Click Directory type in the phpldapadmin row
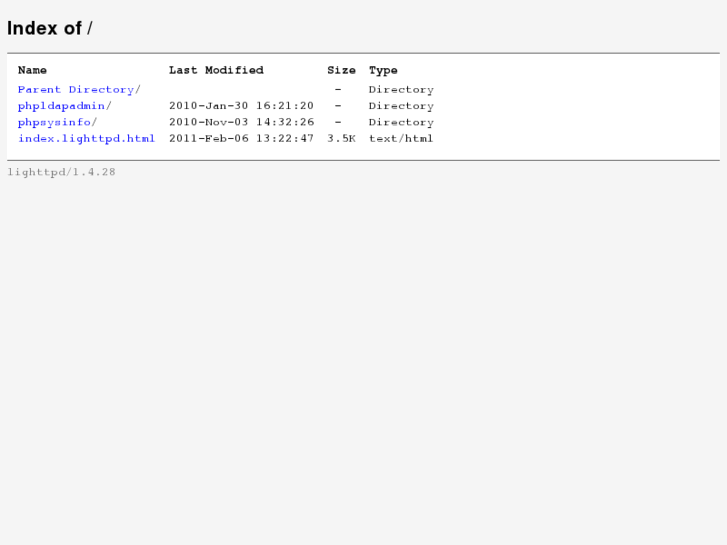 tap(401, 106)
